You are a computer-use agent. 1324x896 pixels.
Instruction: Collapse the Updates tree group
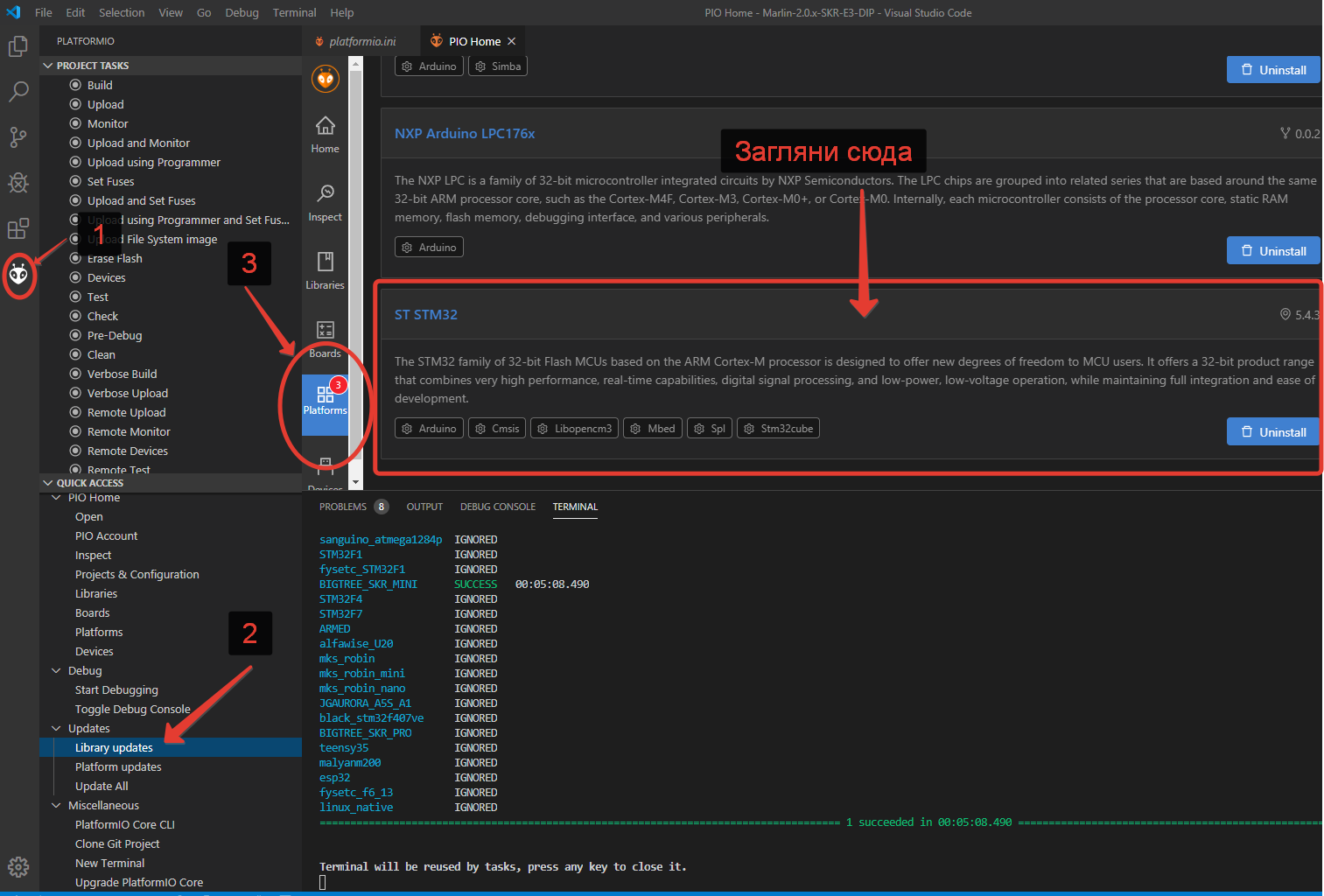(57, 729)
